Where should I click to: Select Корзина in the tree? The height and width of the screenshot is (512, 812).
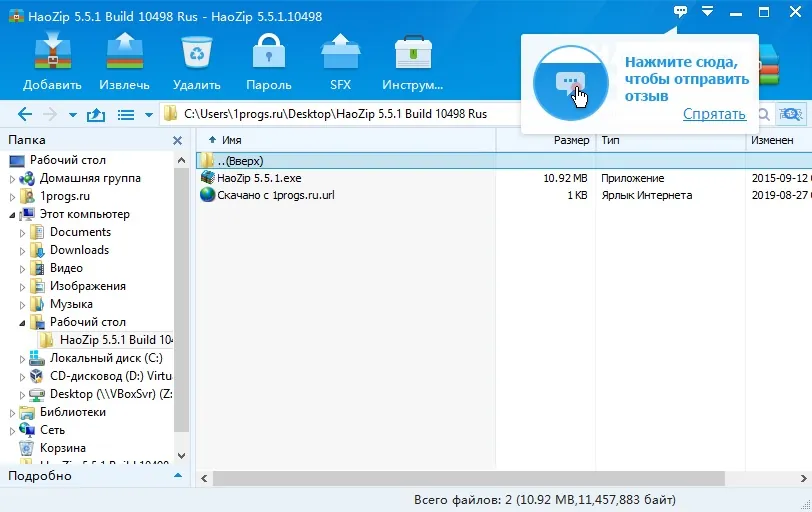63,448
